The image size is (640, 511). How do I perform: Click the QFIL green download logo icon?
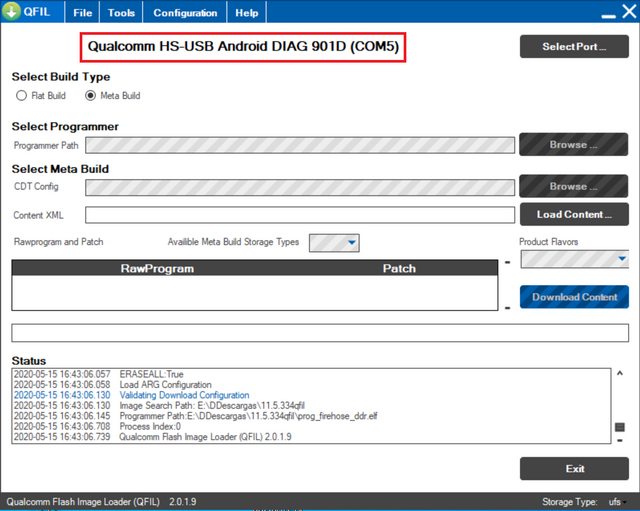point(11,11)
